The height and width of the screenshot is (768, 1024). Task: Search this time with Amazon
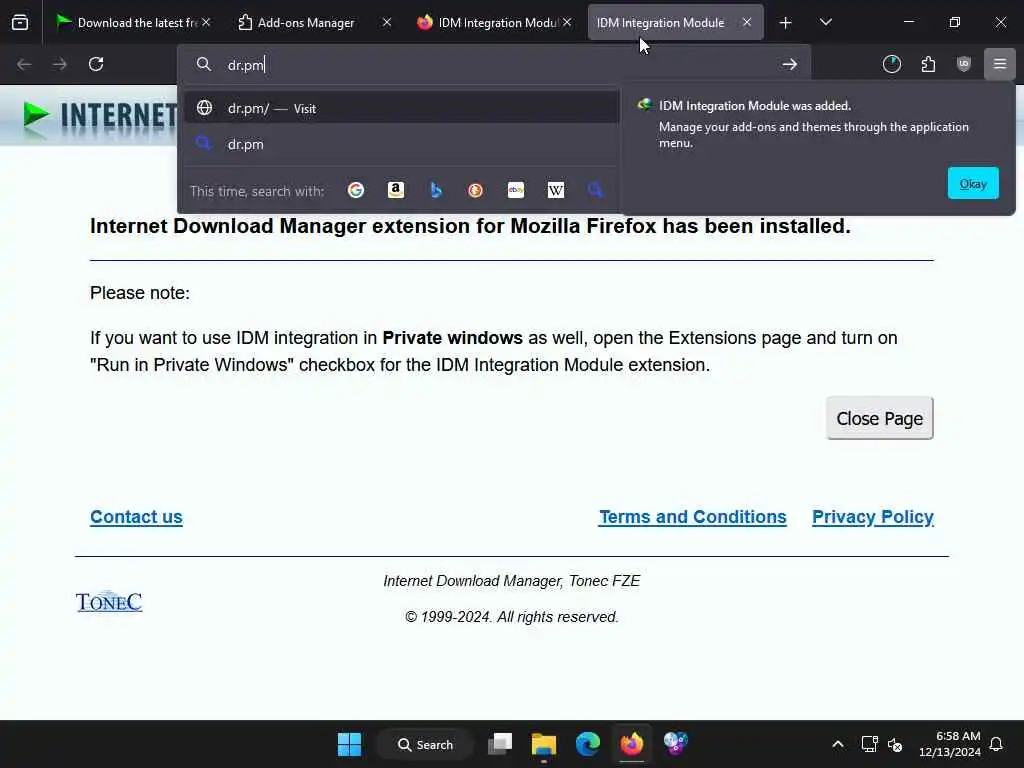396,190
